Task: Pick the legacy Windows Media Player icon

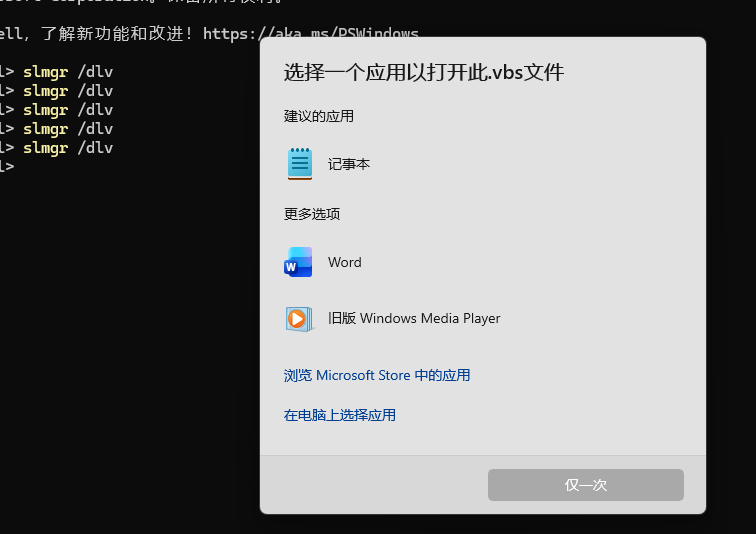Action: (299, 319)
